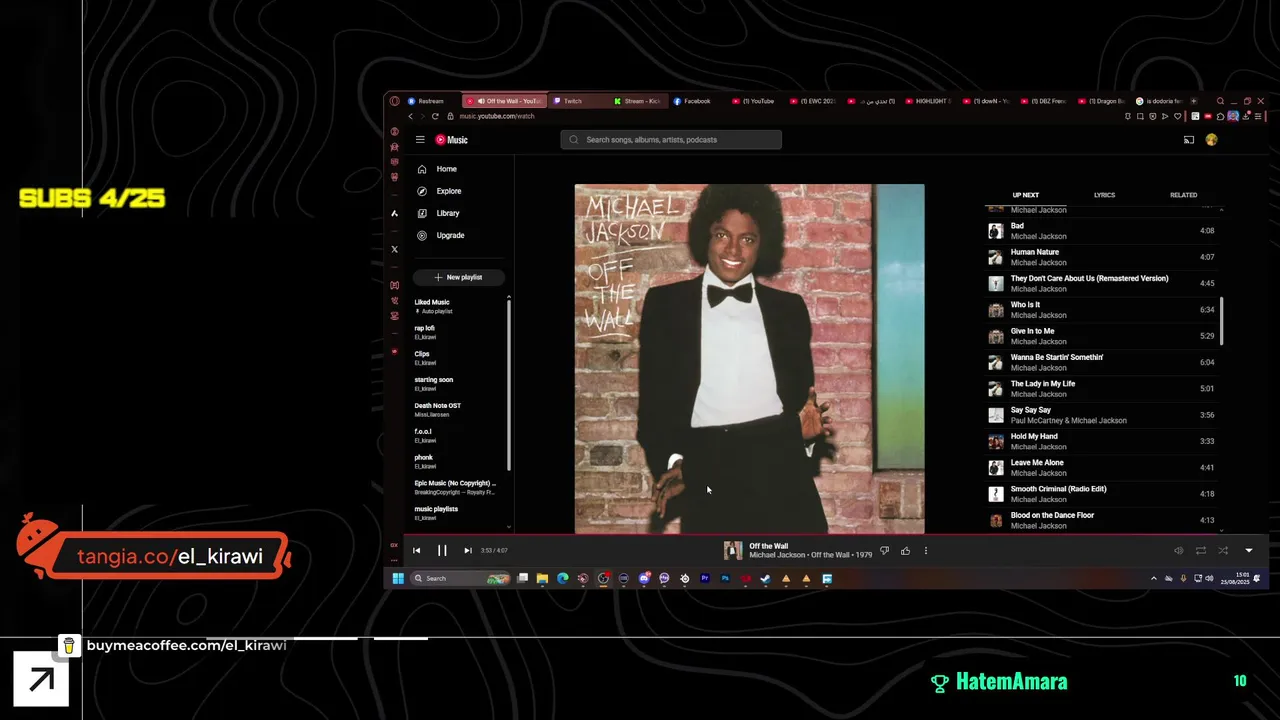1280x720 pixels.
Task: Play Blood on the Dance Floor
Action: (1102, 520)
